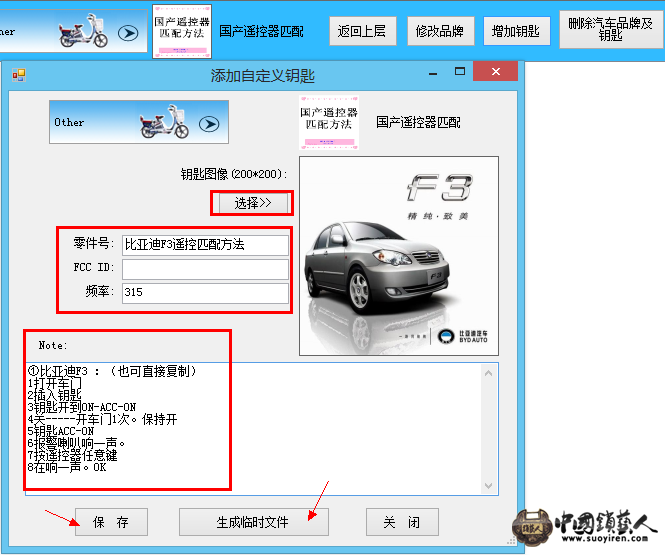Click the note line 7按遥控器任意键

[73, 456]
